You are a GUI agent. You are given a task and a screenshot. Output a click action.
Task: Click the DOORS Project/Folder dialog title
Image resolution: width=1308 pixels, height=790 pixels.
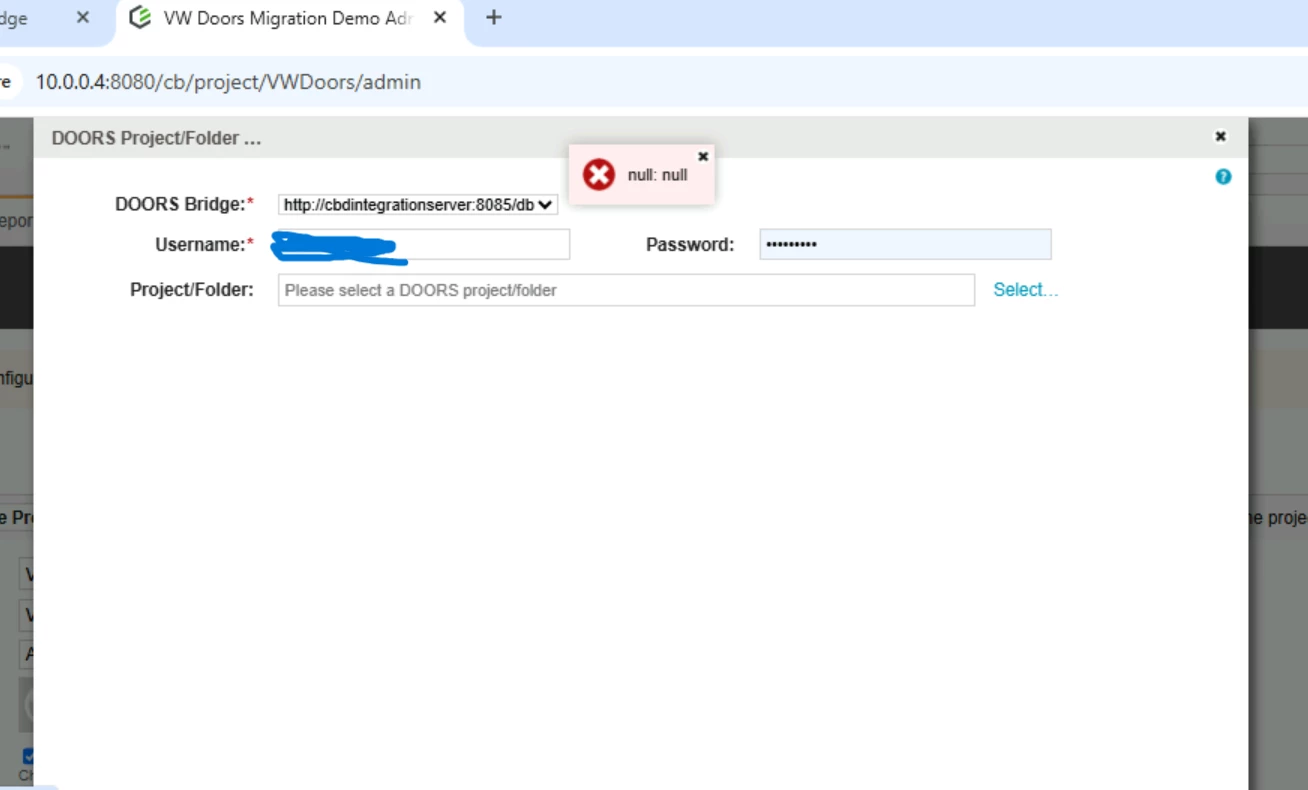coord(156,138)
